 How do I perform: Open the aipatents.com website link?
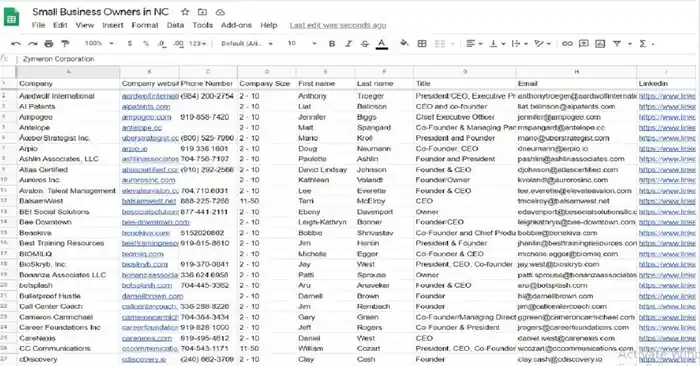pyautogui.click(x=146, y=107)
